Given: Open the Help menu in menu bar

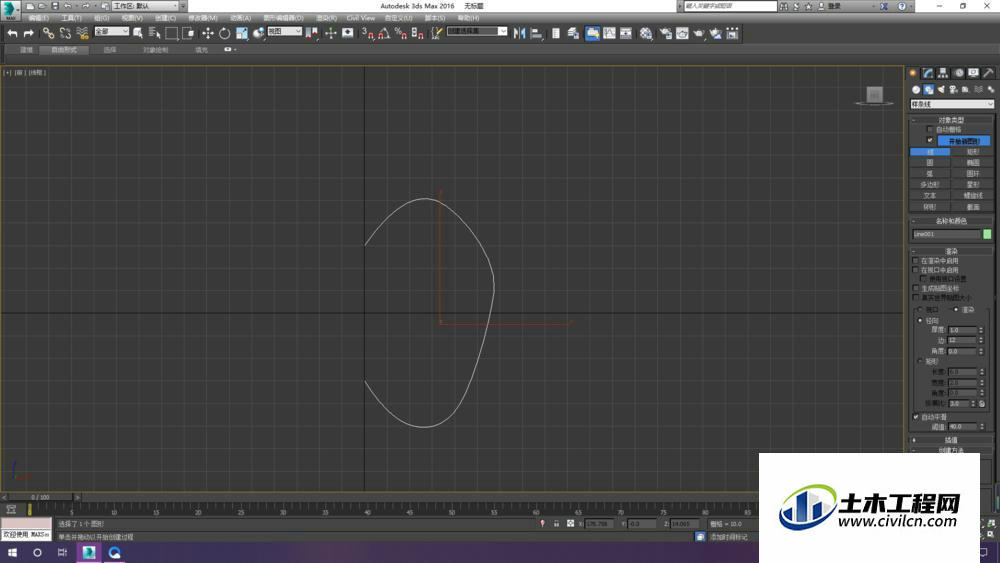Looking at the screenshot, I should tap(468, 18).
